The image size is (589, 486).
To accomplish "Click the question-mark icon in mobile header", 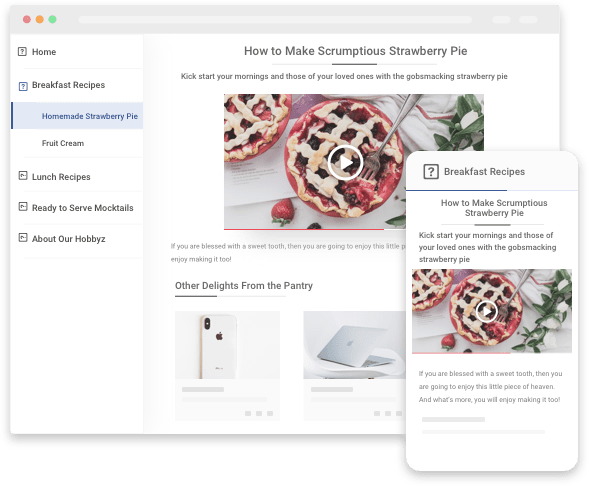I will (431, 172).
